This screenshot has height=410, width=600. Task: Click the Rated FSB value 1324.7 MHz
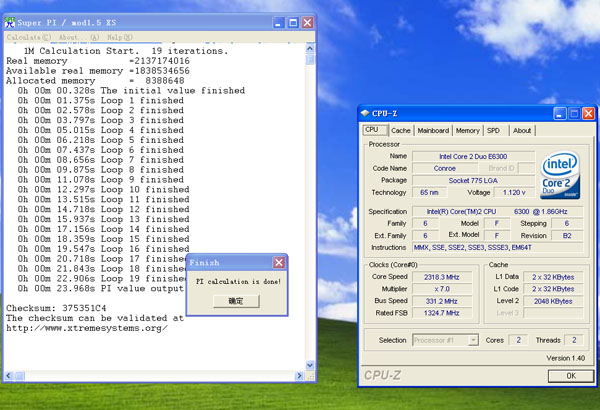point(442,313)
